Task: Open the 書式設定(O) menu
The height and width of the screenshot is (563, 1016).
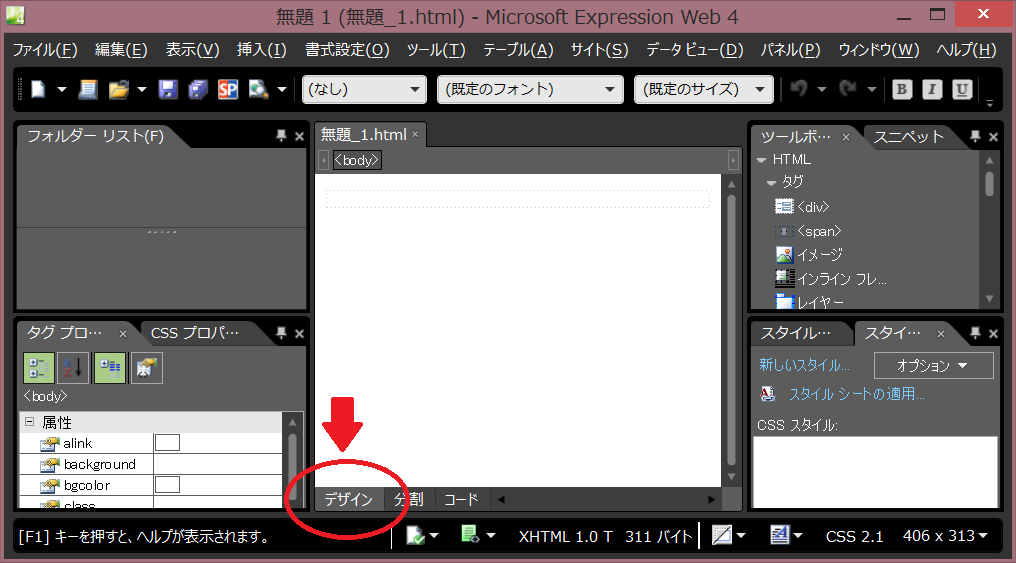Action: pyautogui.click(x=347, y=50)
